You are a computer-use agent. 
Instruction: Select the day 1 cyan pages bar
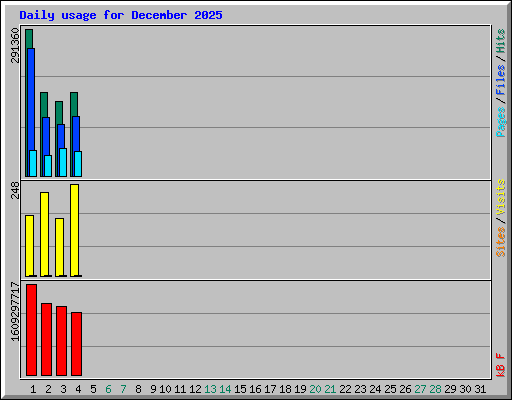[33, 163]
